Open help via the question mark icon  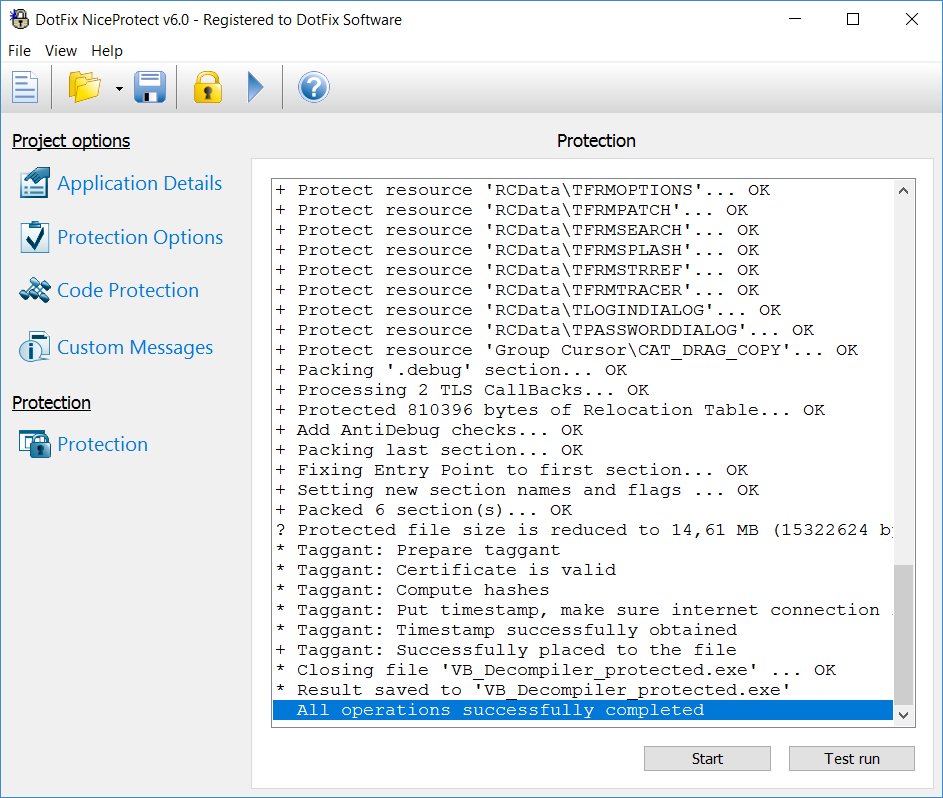[313, 88]
